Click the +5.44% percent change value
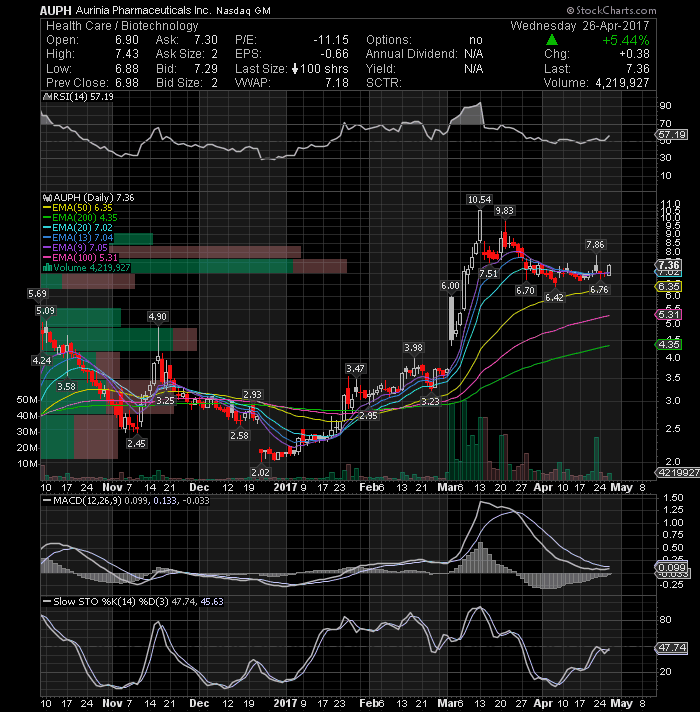The width and height of the screenshot is (700, 712). [x=626, y=40]
